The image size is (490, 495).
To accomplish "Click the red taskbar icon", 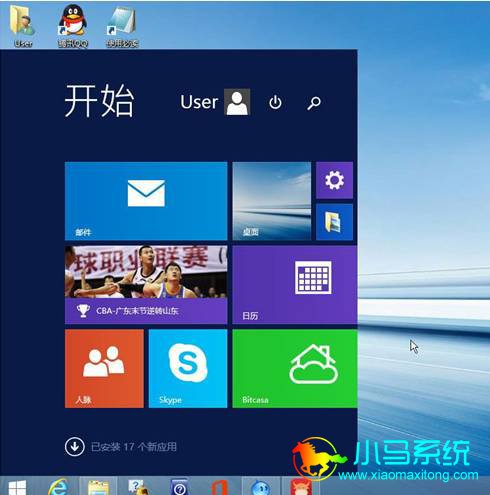I will click(x=301, y=487).
